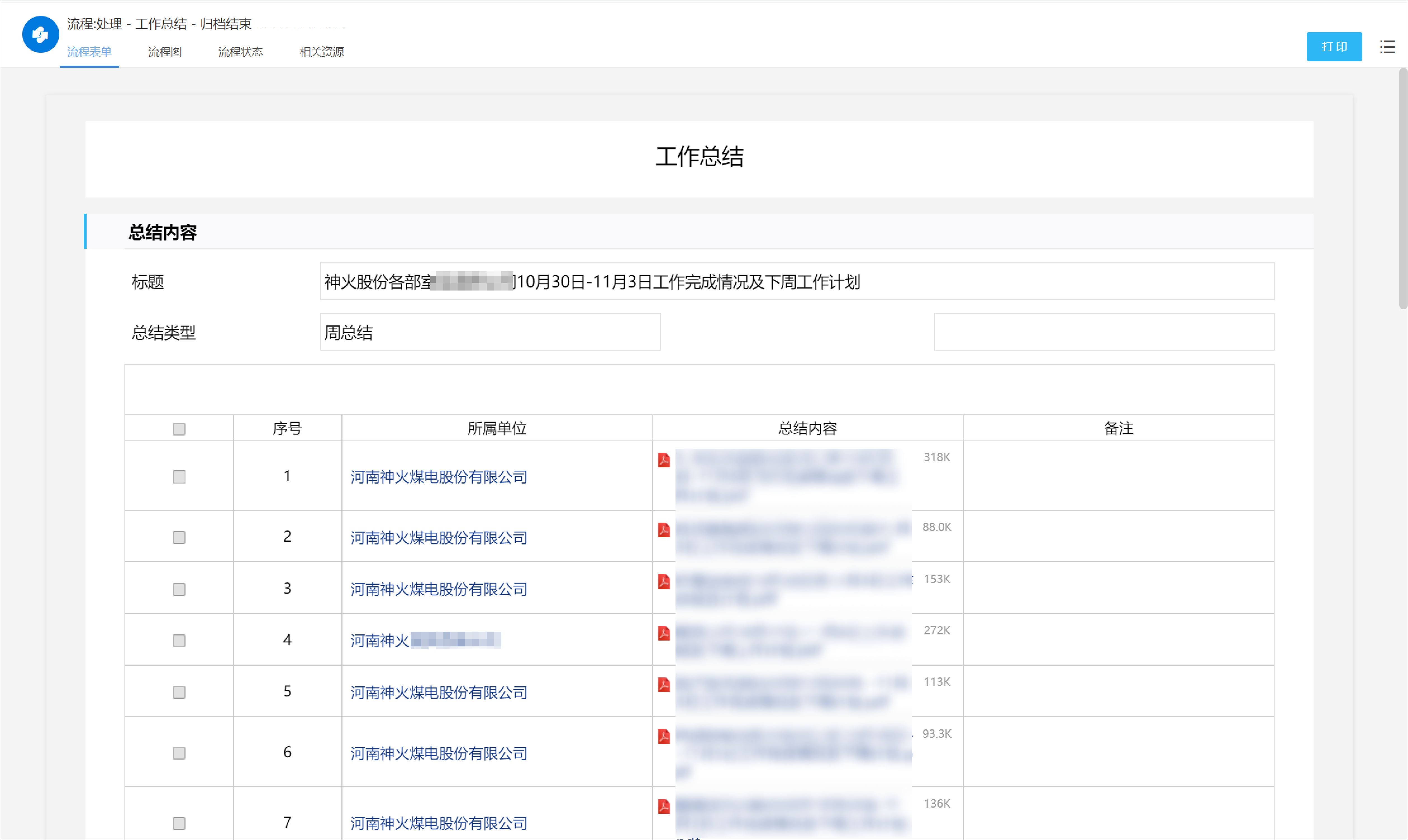
Task: Check the box for row 2
Action: pyautogui.click(x=179, y=537)
